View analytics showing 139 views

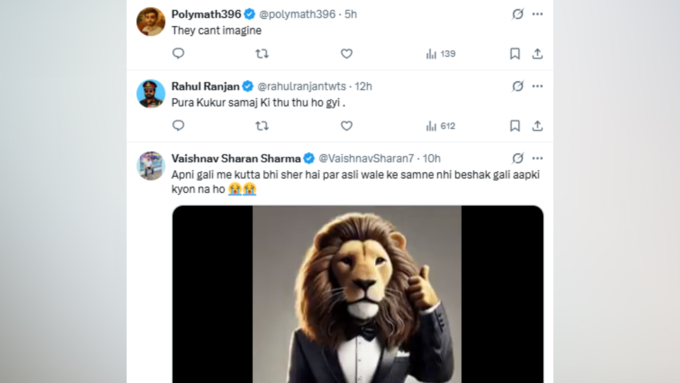click(x=441, y=54)
